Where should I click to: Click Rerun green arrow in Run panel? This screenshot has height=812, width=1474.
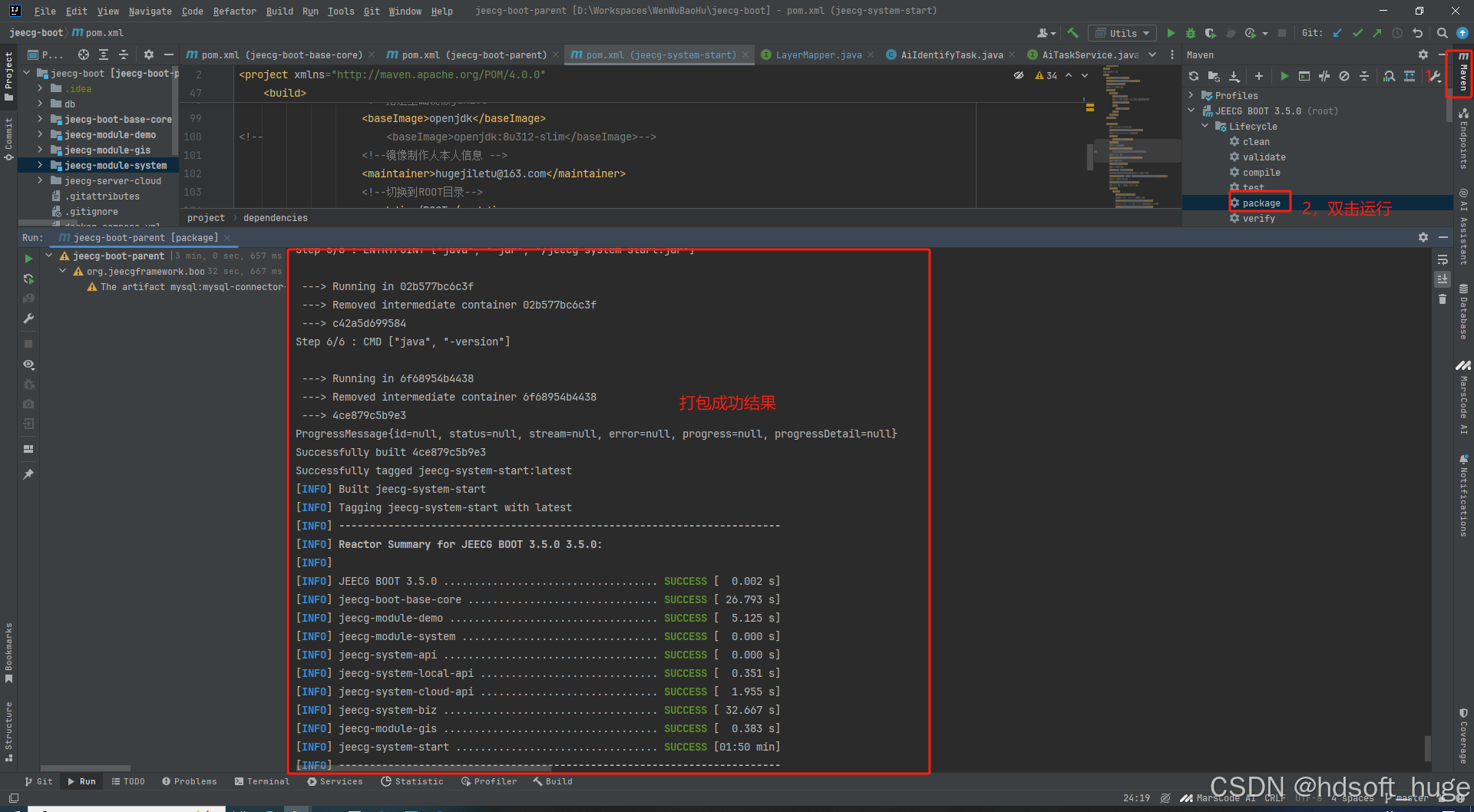point(28,259)
